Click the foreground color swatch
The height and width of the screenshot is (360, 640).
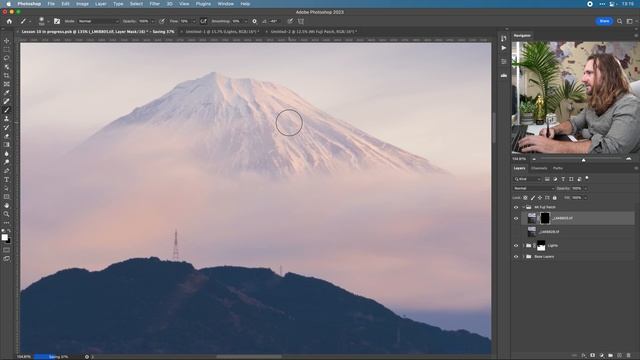(x=4, y=237)
